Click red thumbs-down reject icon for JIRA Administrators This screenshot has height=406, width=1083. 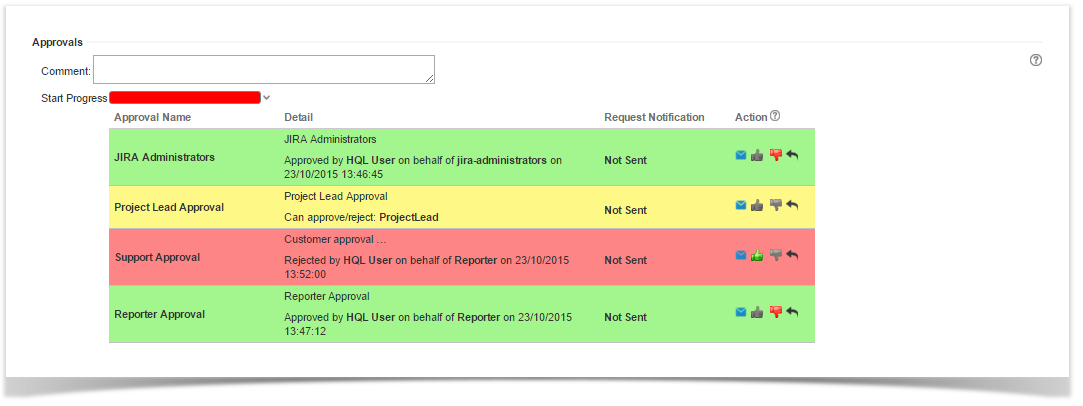point(775,155)
